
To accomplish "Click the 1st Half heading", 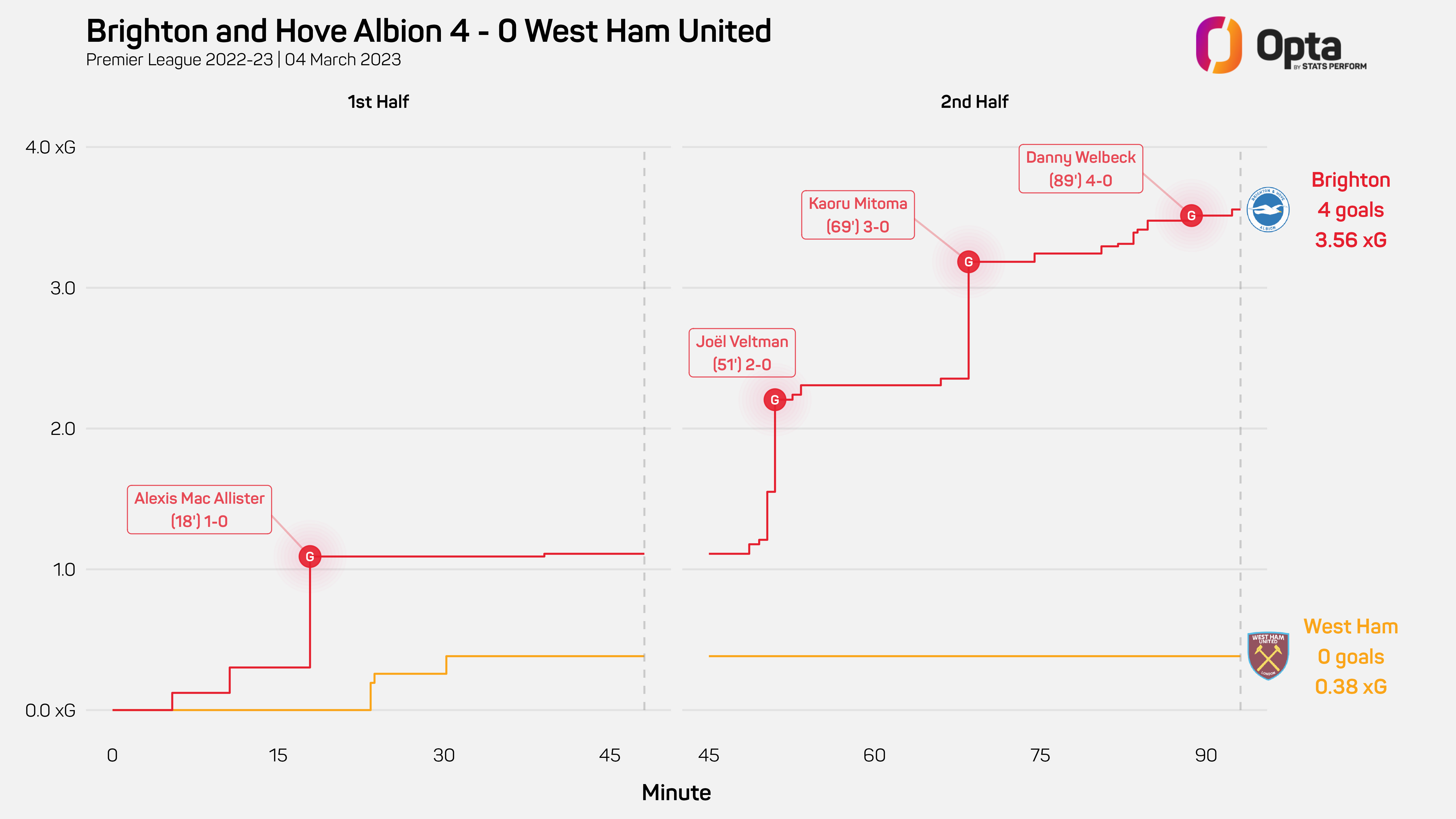I will coord(378,102).
